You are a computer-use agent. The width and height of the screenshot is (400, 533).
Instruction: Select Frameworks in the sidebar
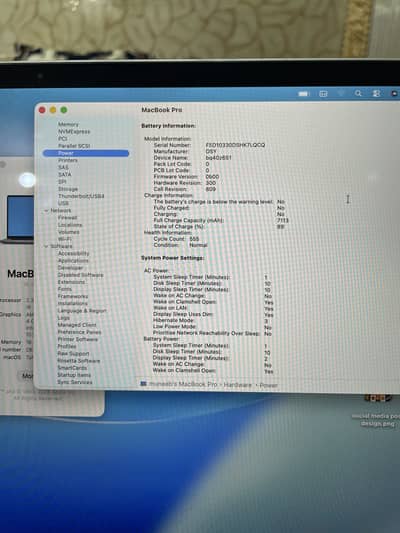73,296
